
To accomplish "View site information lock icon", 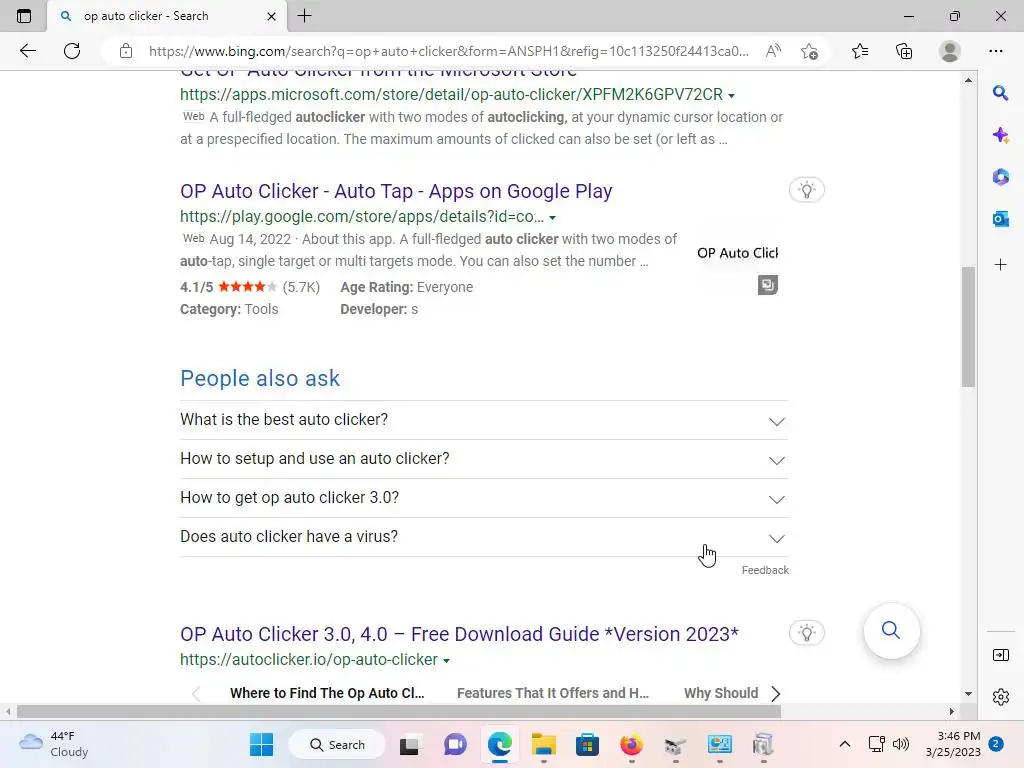I will click(x=125, y=51).
